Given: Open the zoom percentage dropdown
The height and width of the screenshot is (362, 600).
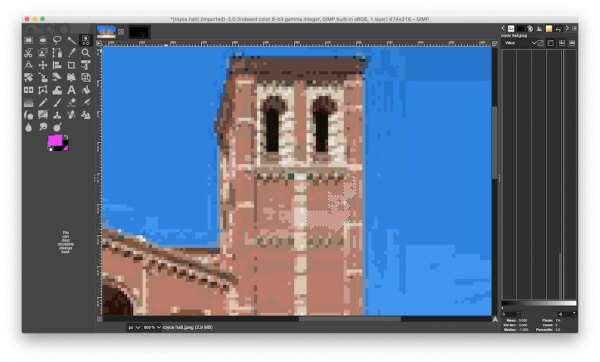Looking at the screenshot, I should click(x=152, y=328).
